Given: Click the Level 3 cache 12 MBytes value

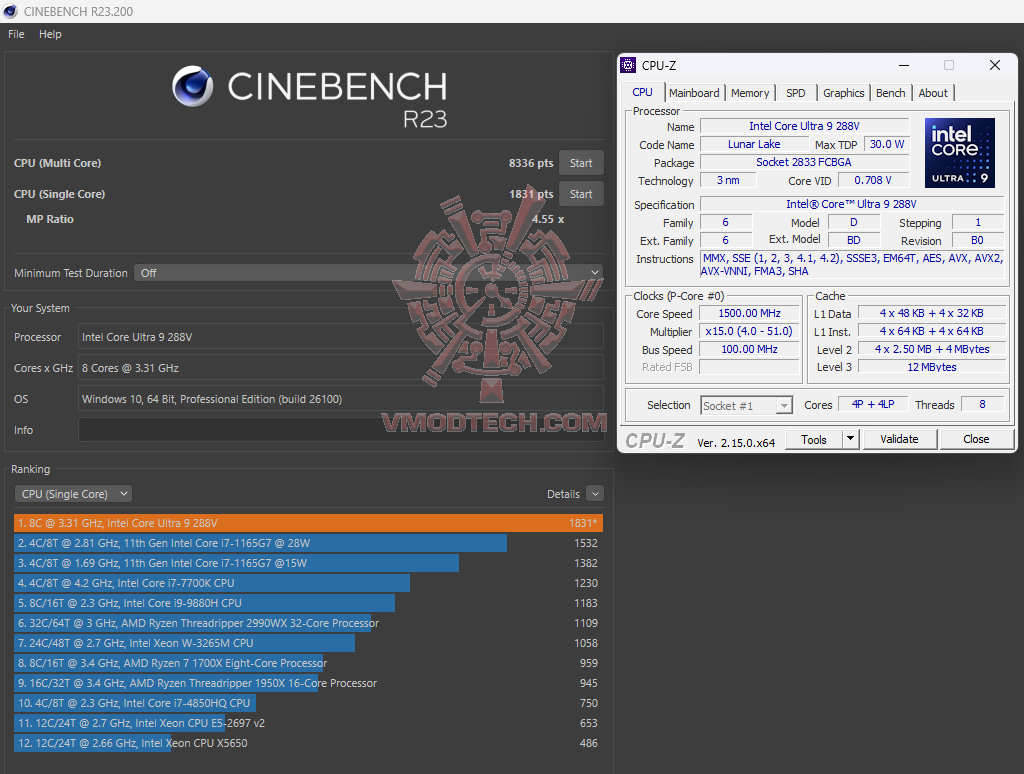Looking at the screenshot, I should click(931, 367).
